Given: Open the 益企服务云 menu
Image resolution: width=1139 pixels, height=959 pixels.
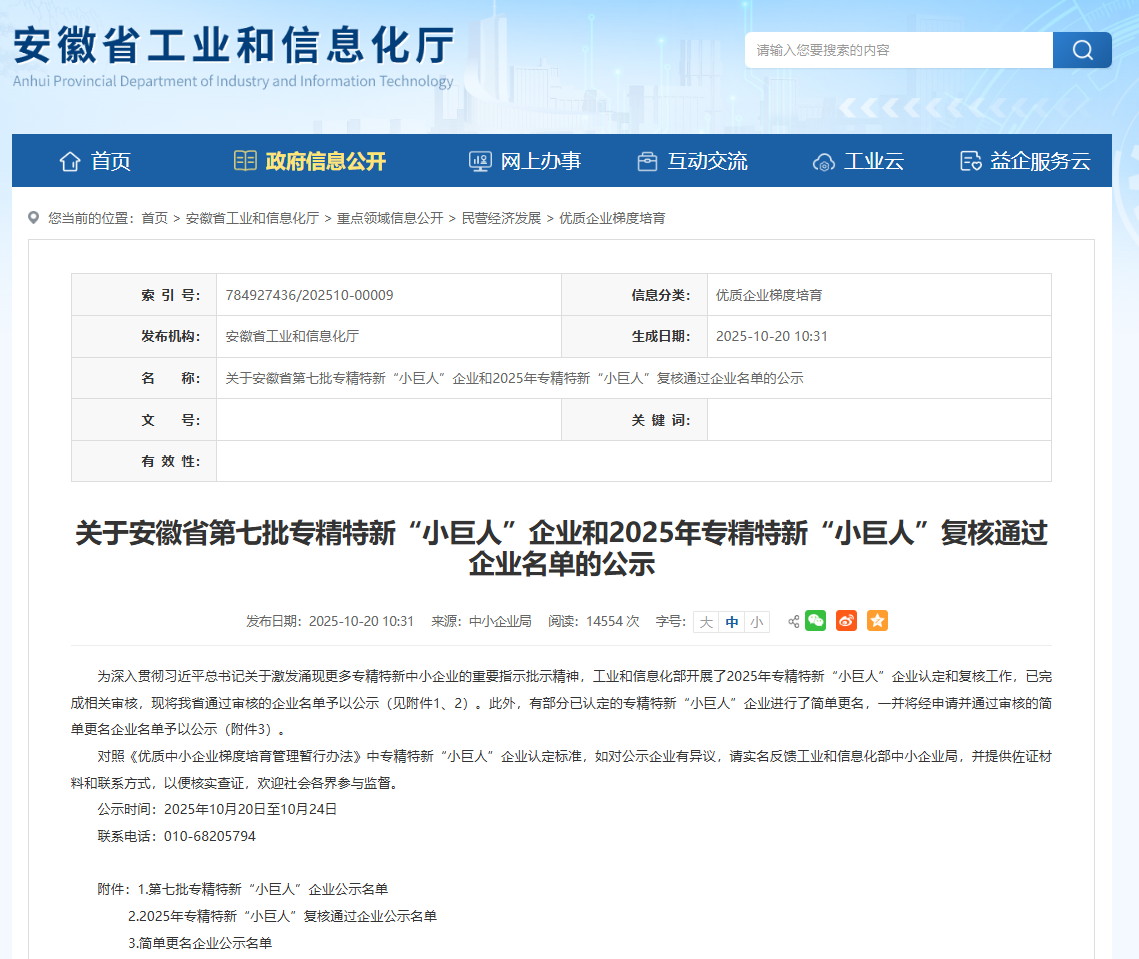Looking at the screenshot, I should (1025, 161).
